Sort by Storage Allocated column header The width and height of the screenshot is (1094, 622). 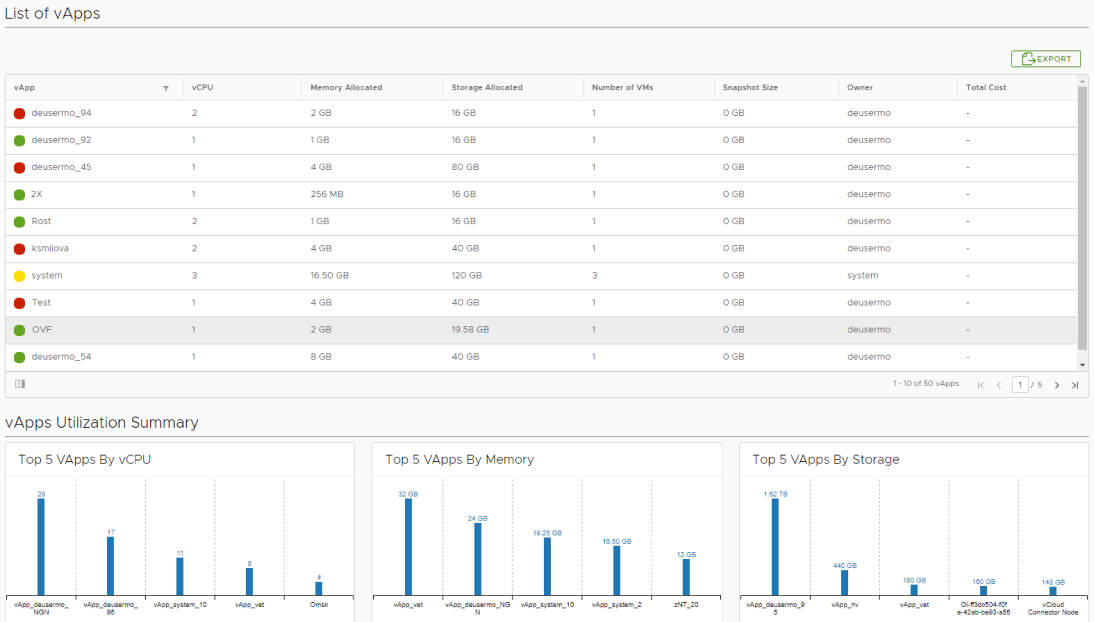(487, 88)
